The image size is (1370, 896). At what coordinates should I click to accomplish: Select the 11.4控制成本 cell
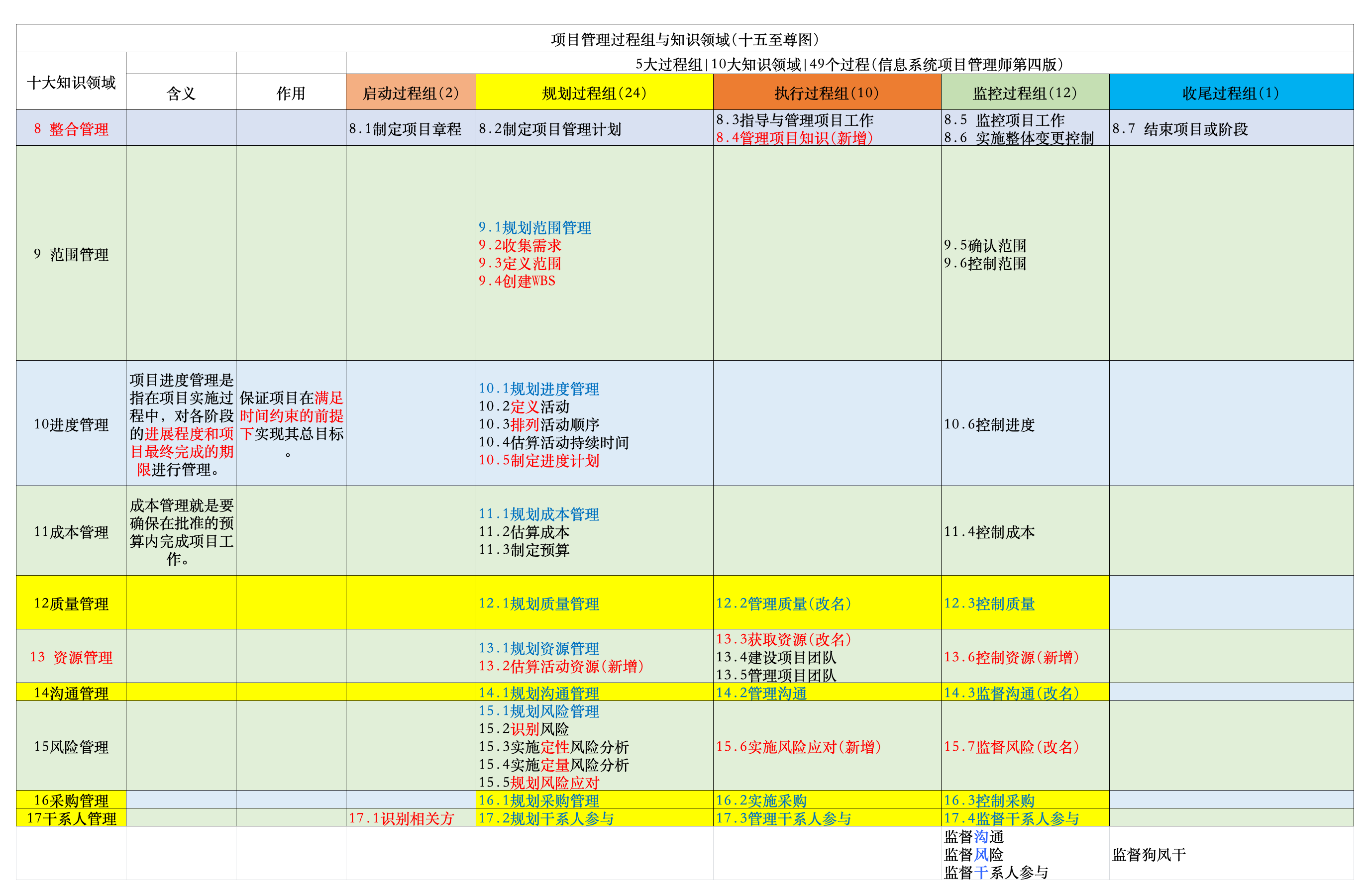click(x=1025, y=530)
